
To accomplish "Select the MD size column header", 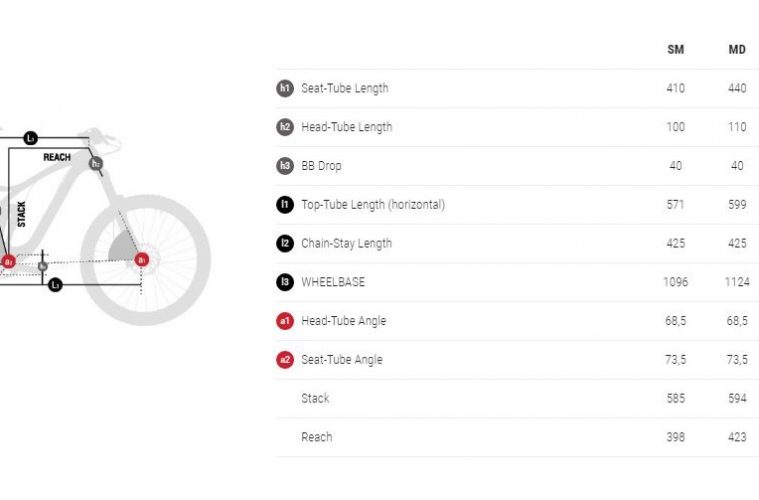I will 737,50.
